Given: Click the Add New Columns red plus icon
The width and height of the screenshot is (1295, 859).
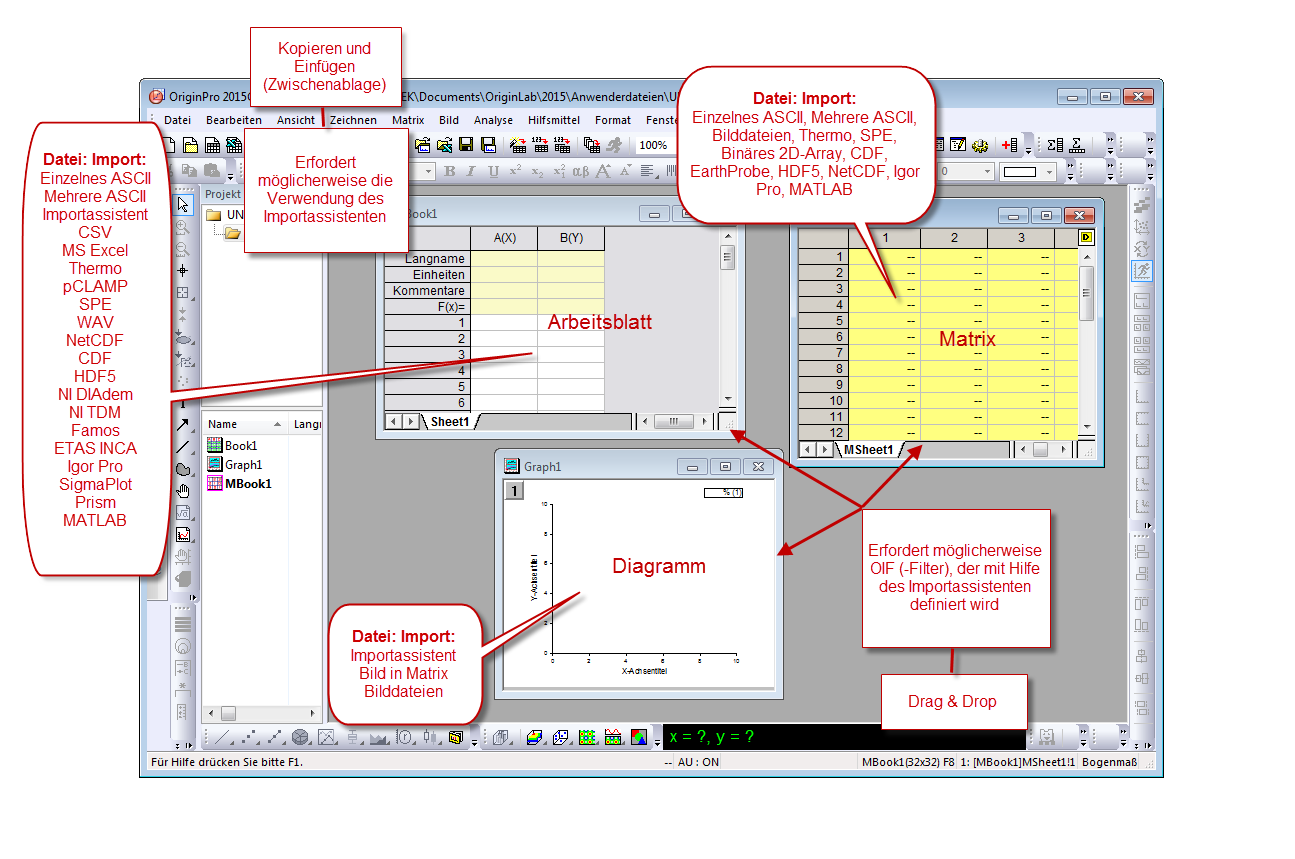Looking at the screenshot, I should (x=1009, y=145).
